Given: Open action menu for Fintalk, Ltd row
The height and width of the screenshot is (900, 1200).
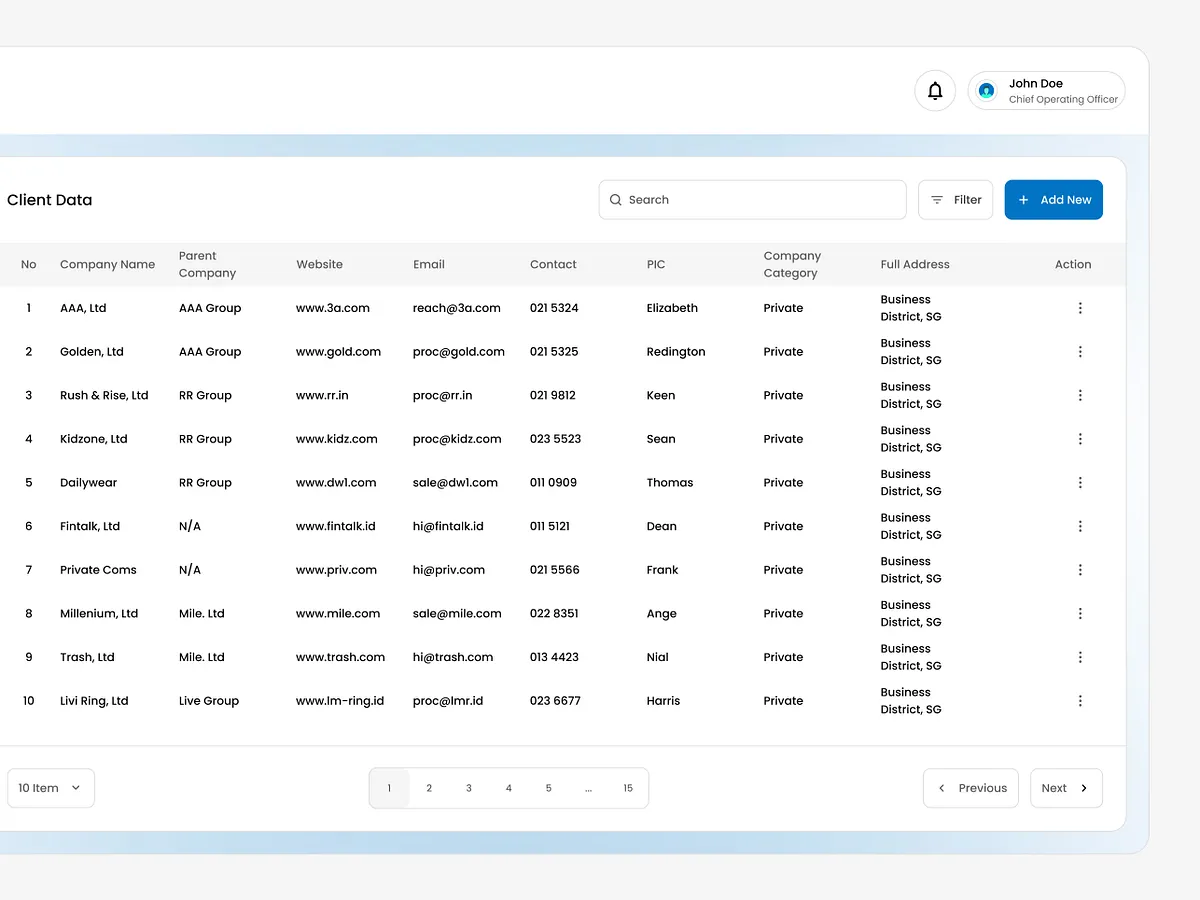Looking at the screenshot, I should point(1080,526).
